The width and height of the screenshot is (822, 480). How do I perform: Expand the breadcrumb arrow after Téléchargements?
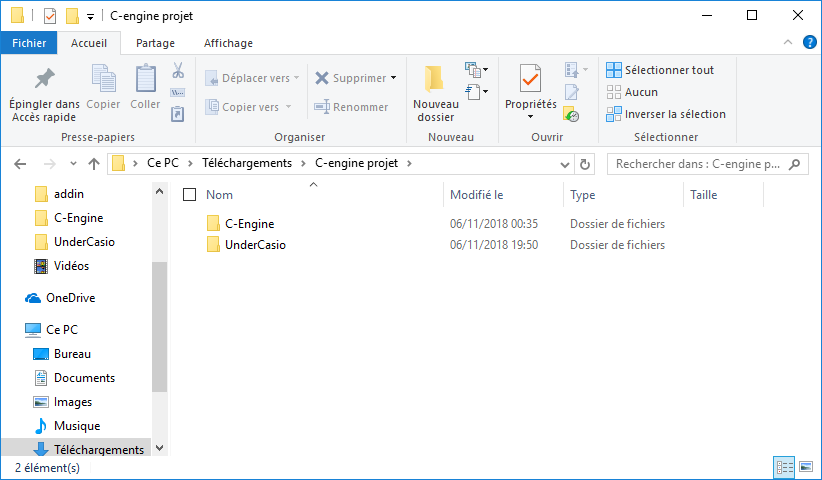point(304,163)
